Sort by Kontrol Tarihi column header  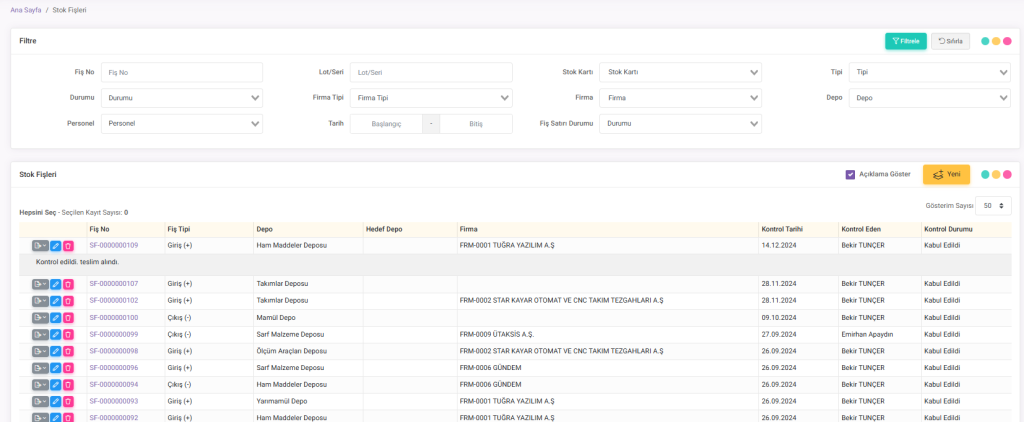pyautogui.click(x=781, y=229)
